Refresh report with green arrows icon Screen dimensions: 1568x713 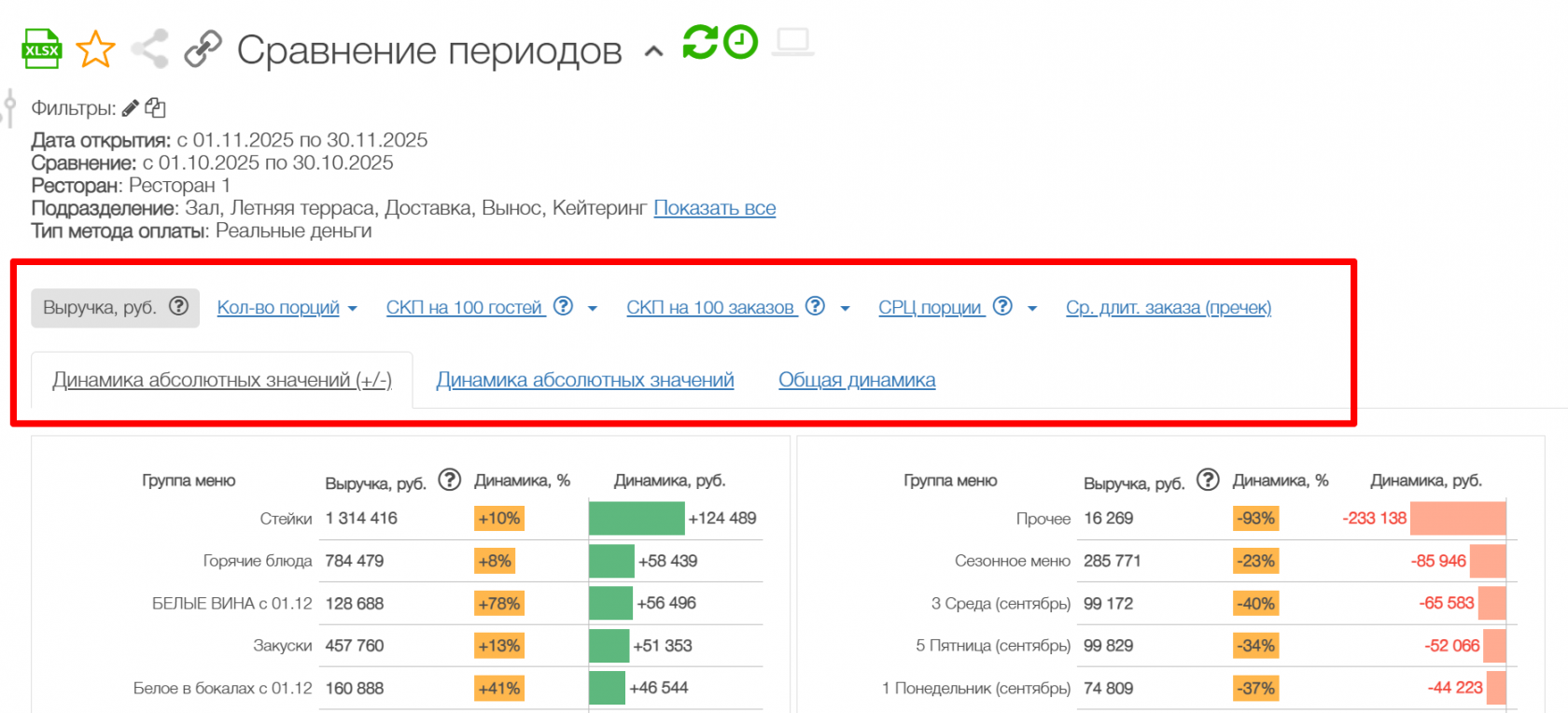(700, 42)
